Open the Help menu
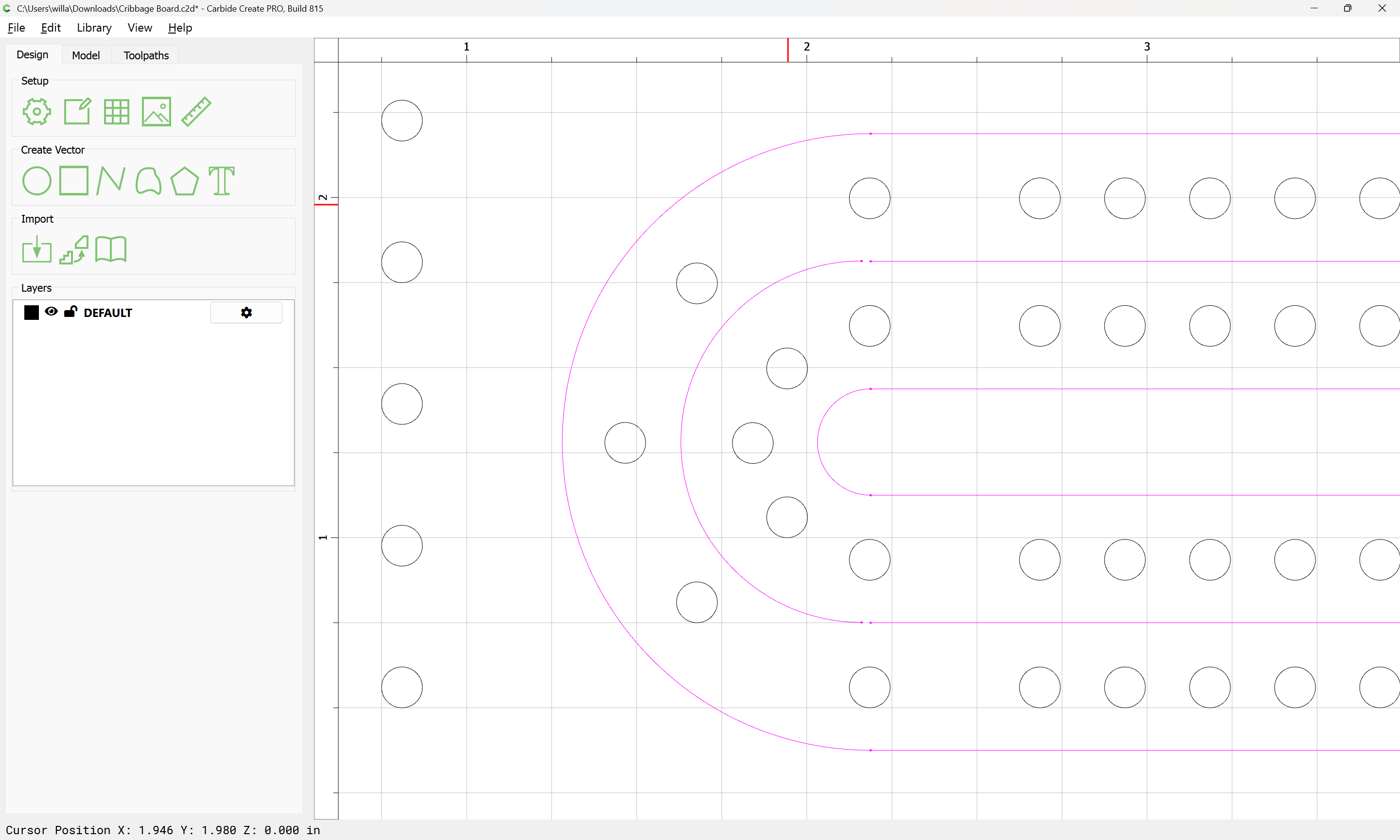This screenshot has height=840, width=1400. [180, 28]
